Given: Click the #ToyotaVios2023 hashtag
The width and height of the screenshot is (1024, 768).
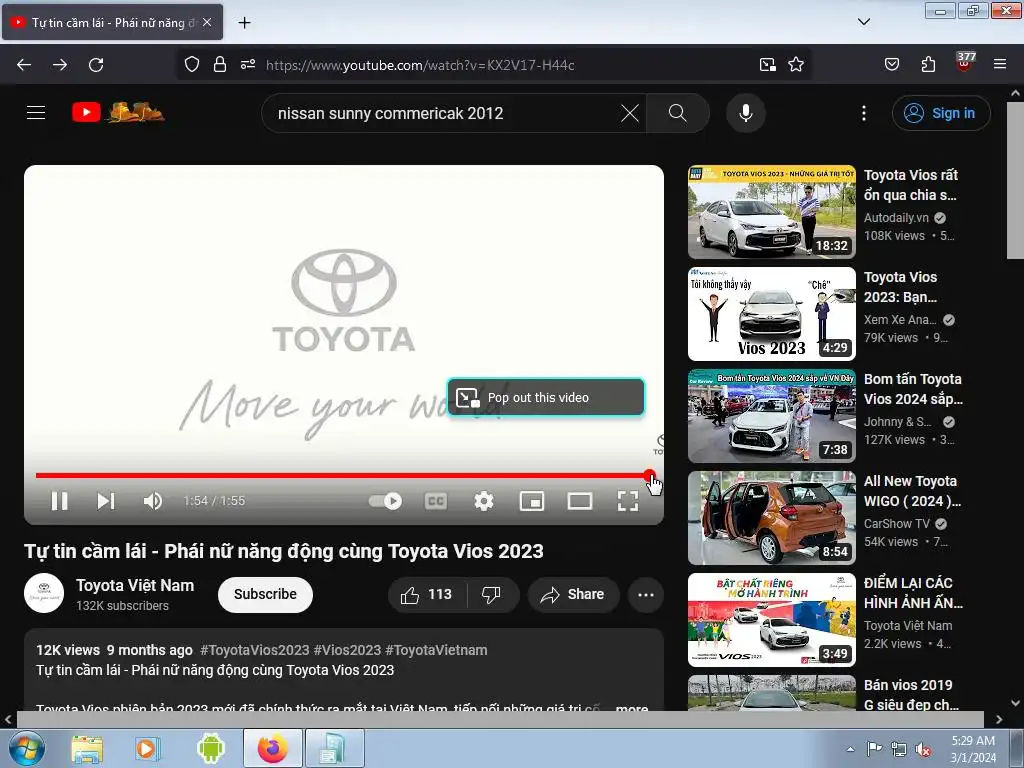Looking at the screenshot, I should click(x=255, y=650).
